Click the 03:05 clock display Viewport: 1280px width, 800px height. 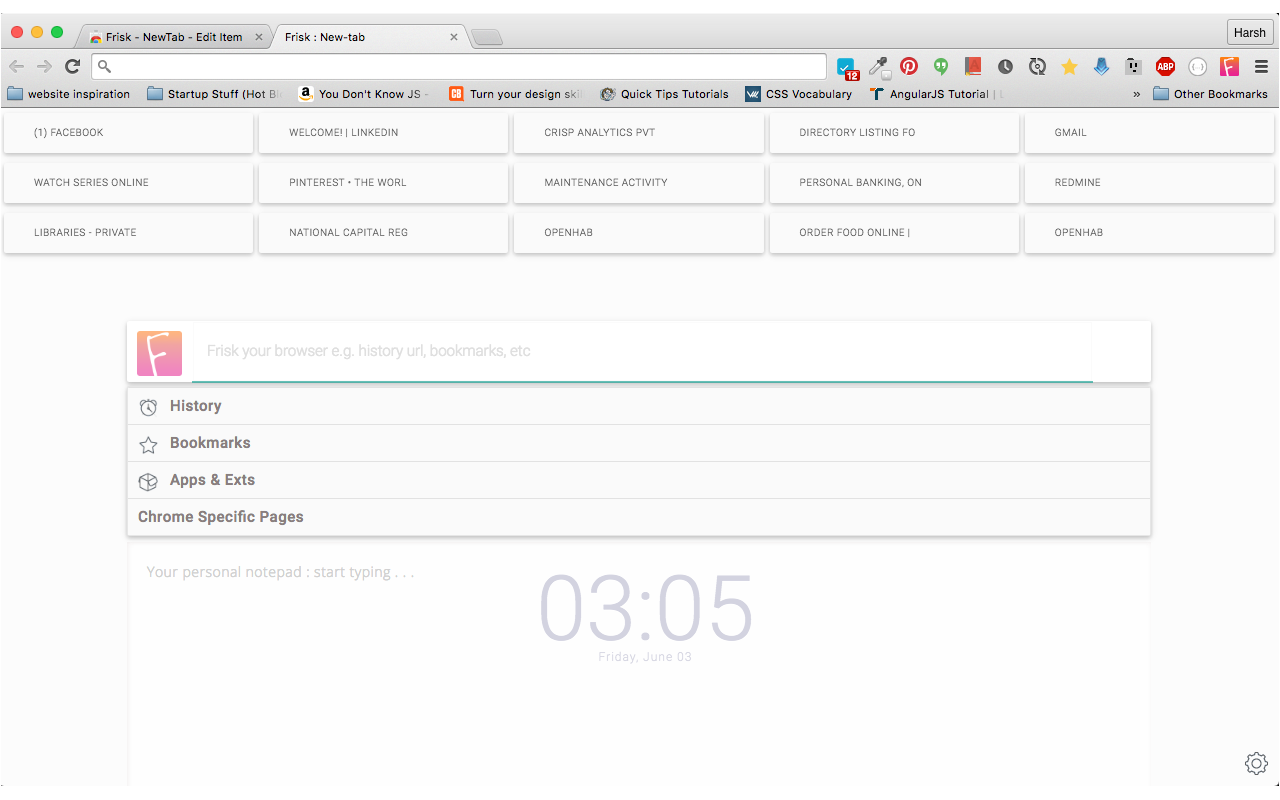[645, 608]
